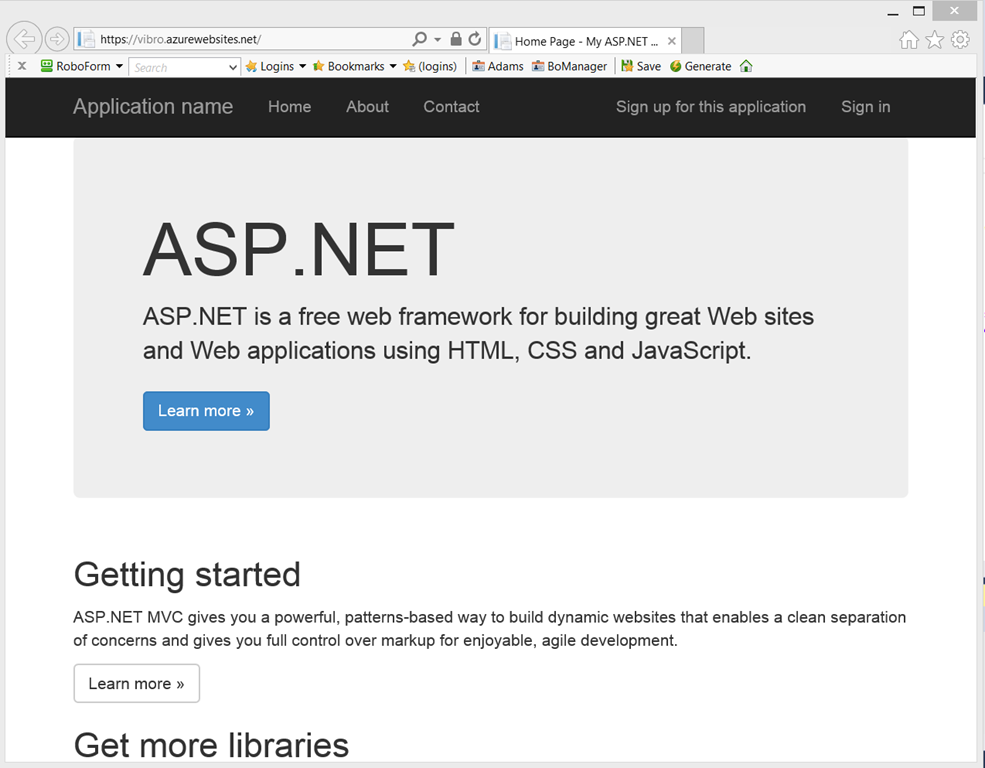
Task: Expand the Bookmarks dropdown in RoboForm toolbar
Action: pos(393,66)
